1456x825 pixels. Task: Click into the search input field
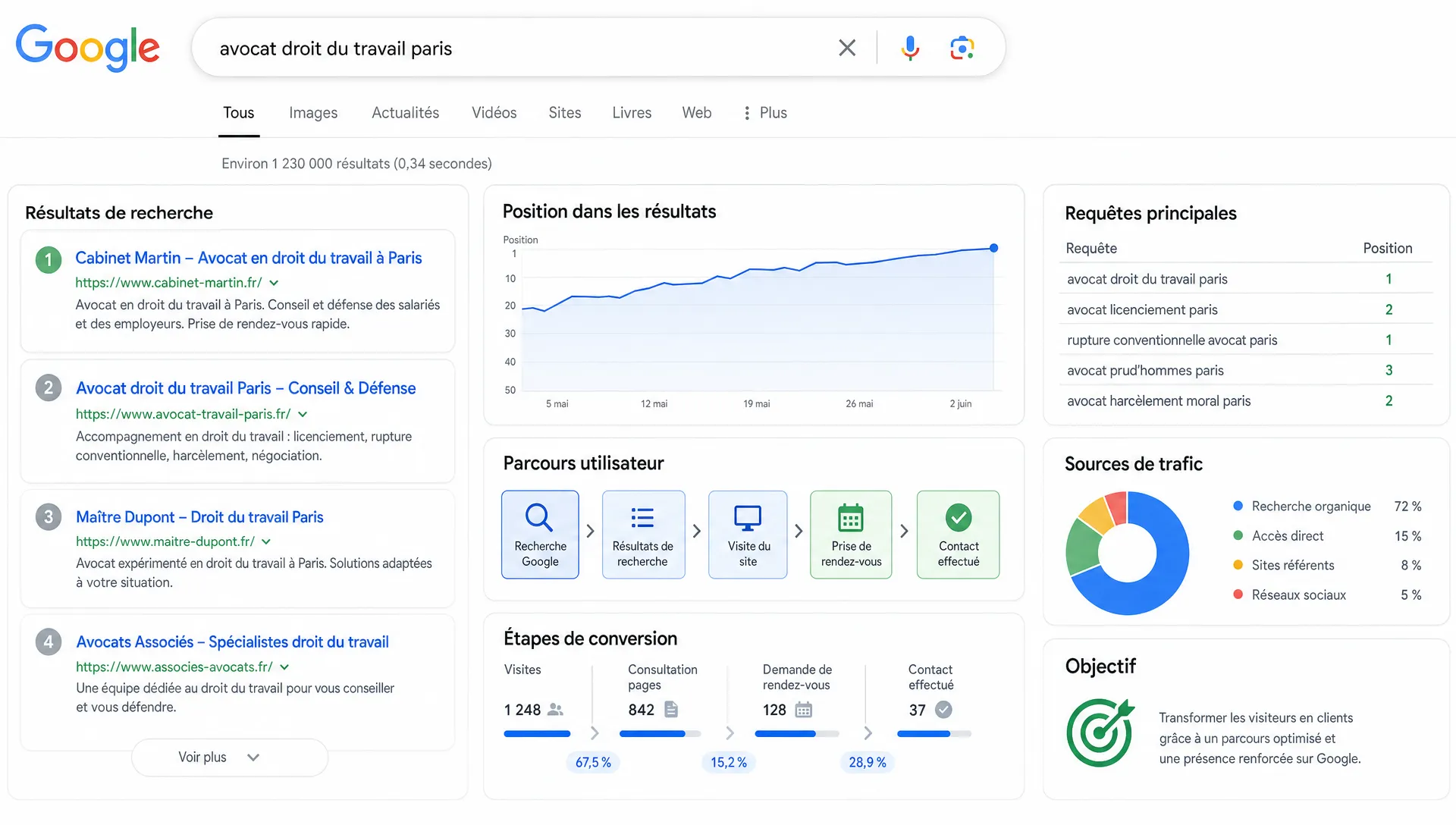516,49
